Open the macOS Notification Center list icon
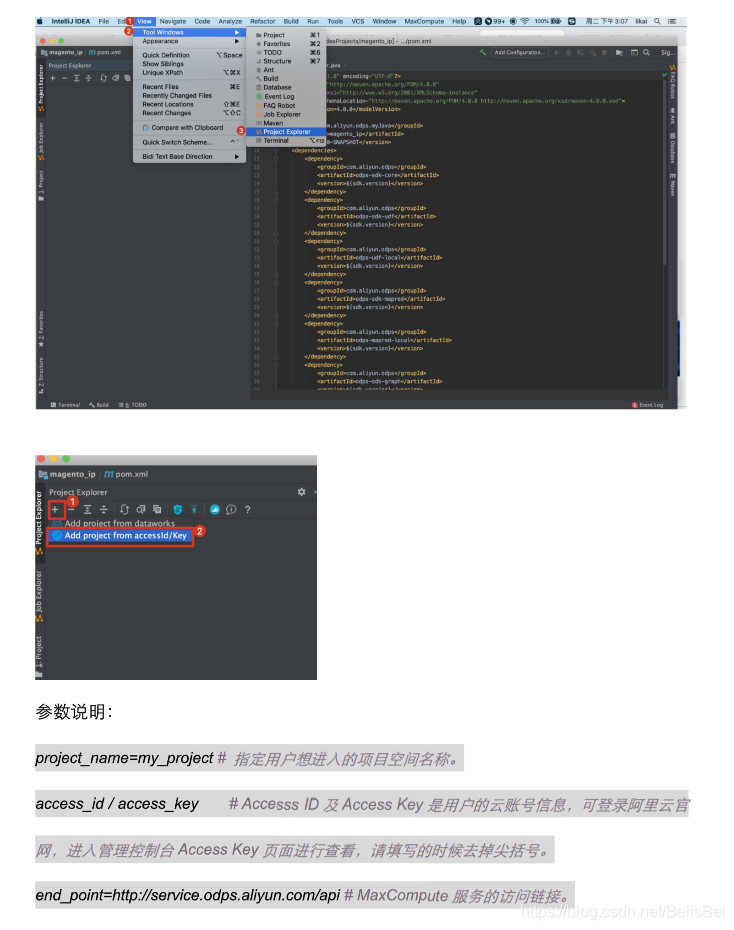The image size is (734, 930). 672,21
